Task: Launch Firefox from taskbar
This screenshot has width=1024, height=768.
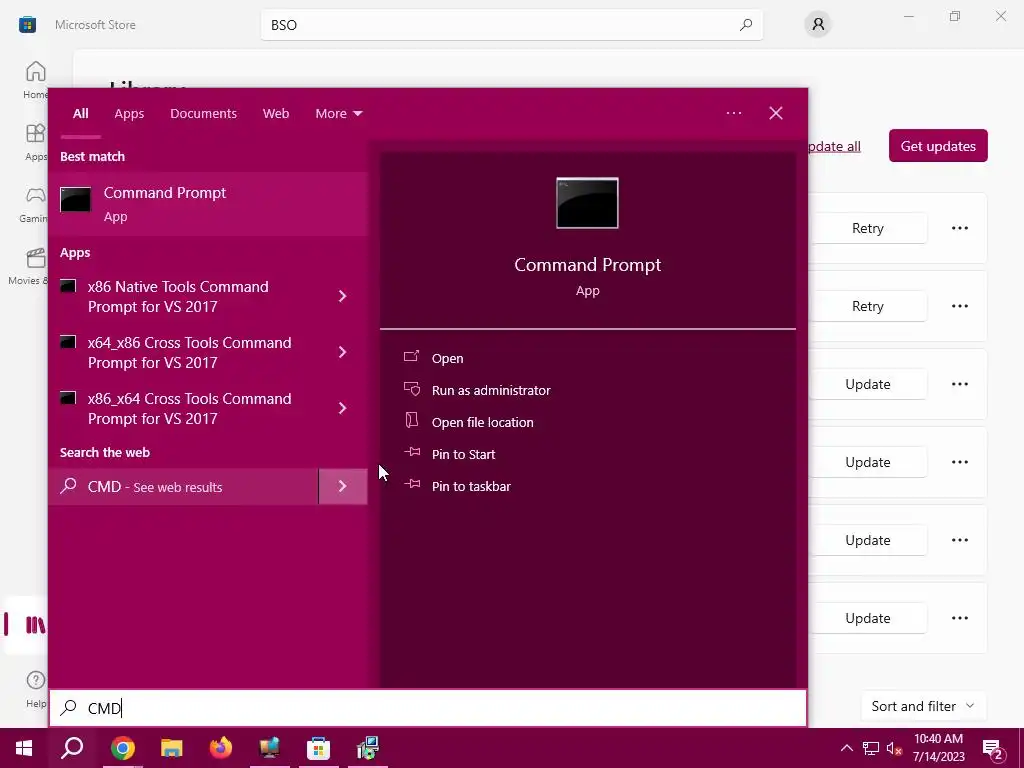Action: (x=221, y=748)
